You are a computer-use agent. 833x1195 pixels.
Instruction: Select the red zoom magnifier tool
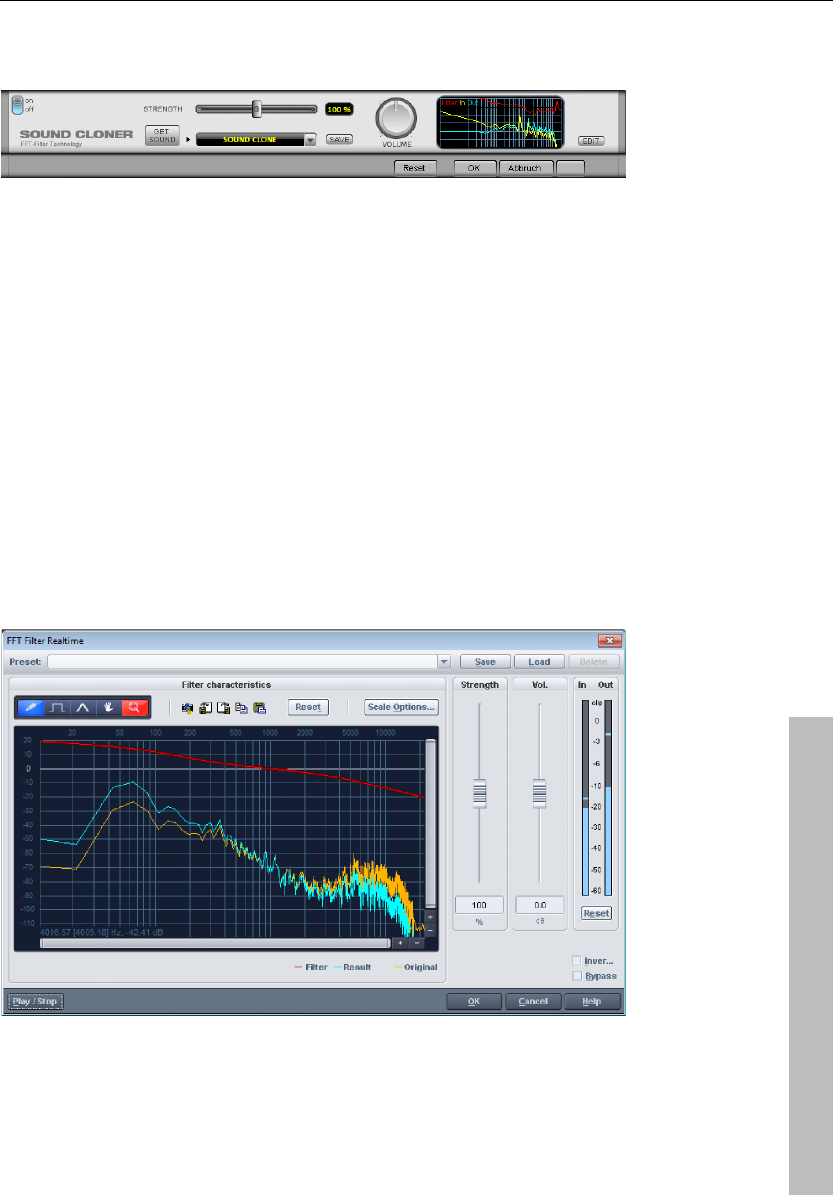click(135, 707)
